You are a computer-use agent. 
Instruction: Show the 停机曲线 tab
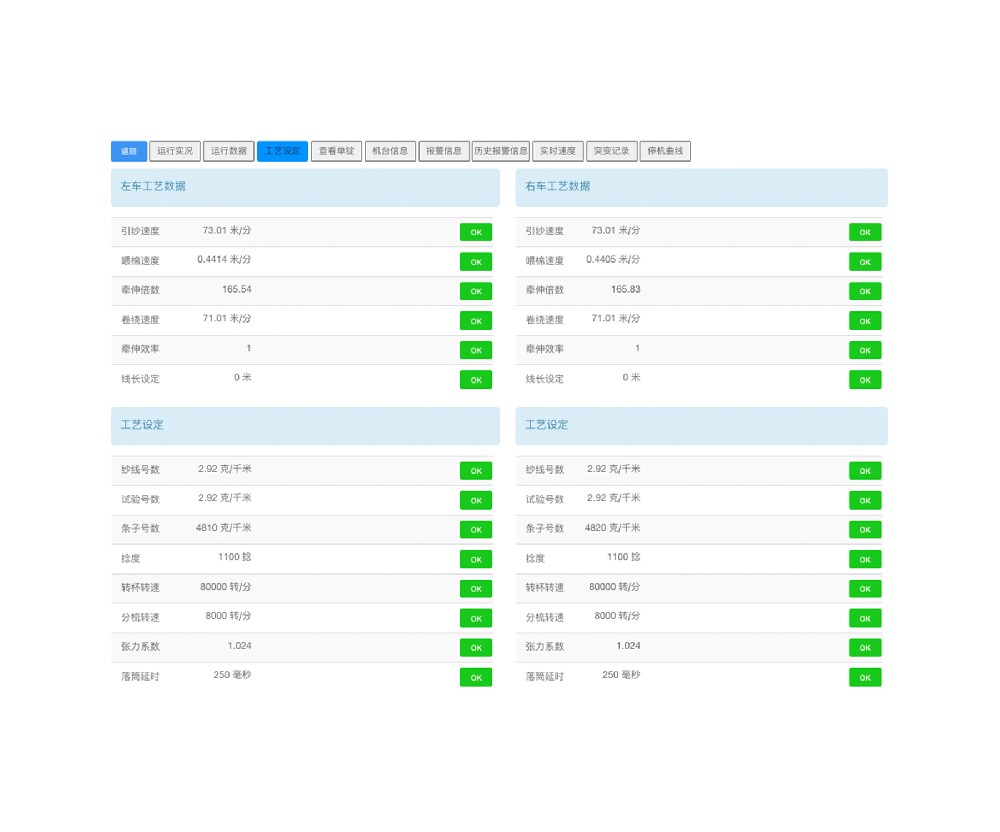(x=665, y=151)
